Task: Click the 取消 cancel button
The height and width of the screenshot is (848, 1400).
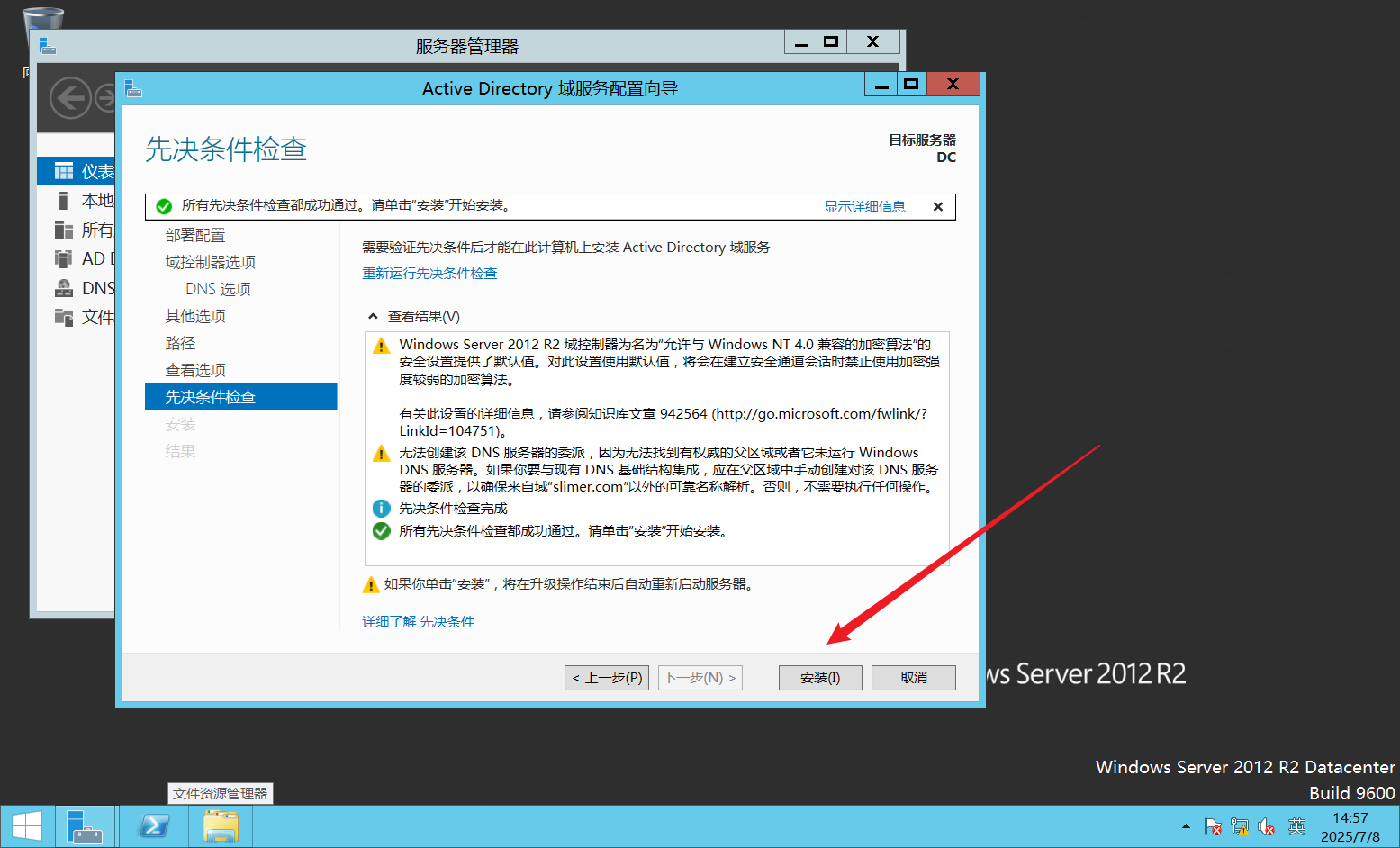Action: (914, 678)
